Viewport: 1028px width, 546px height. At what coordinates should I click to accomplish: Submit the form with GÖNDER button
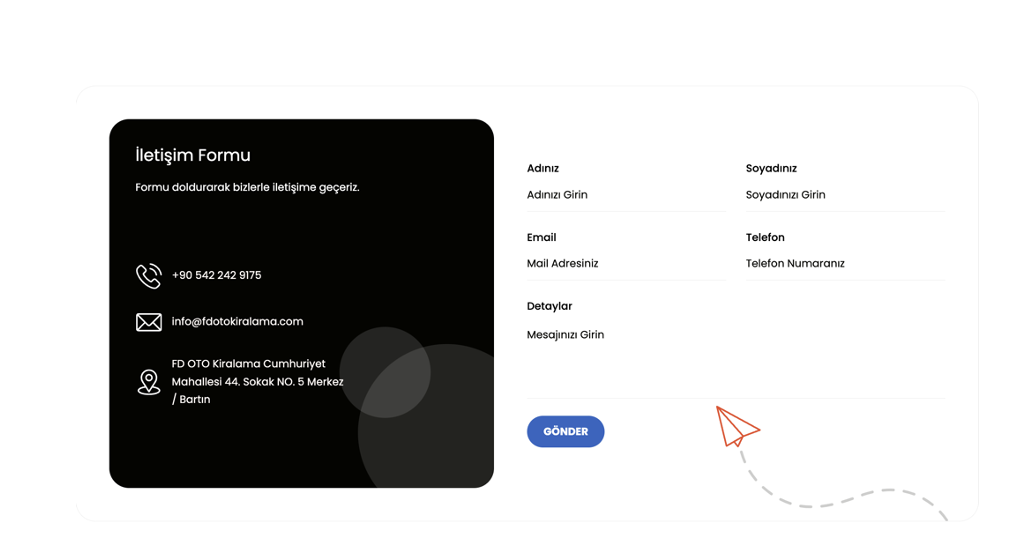point(566,431)
